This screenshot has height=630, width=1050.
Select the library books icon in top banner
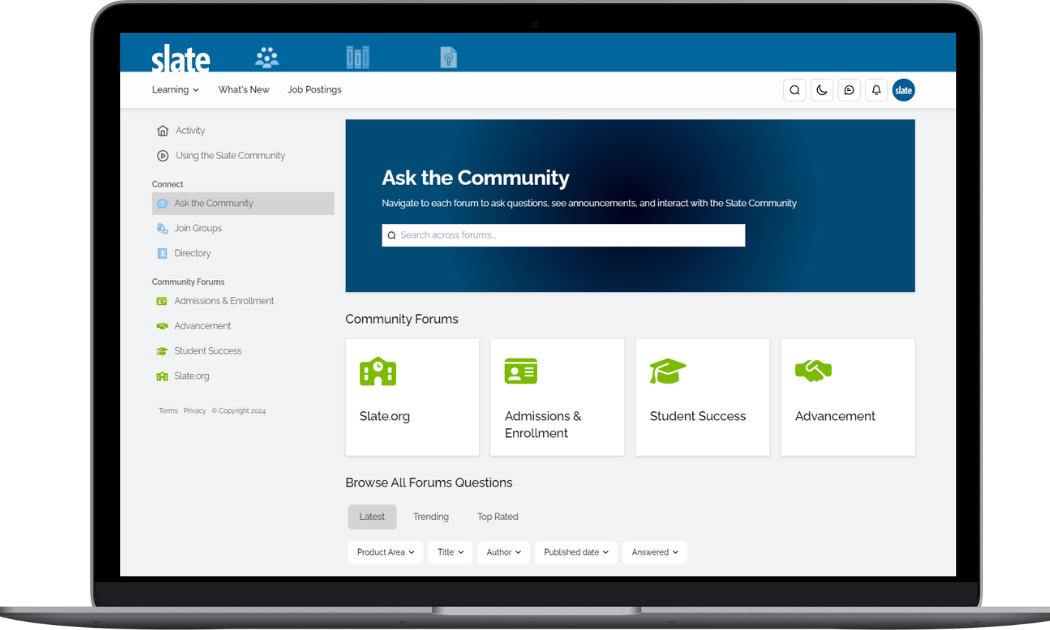point(357,57)
